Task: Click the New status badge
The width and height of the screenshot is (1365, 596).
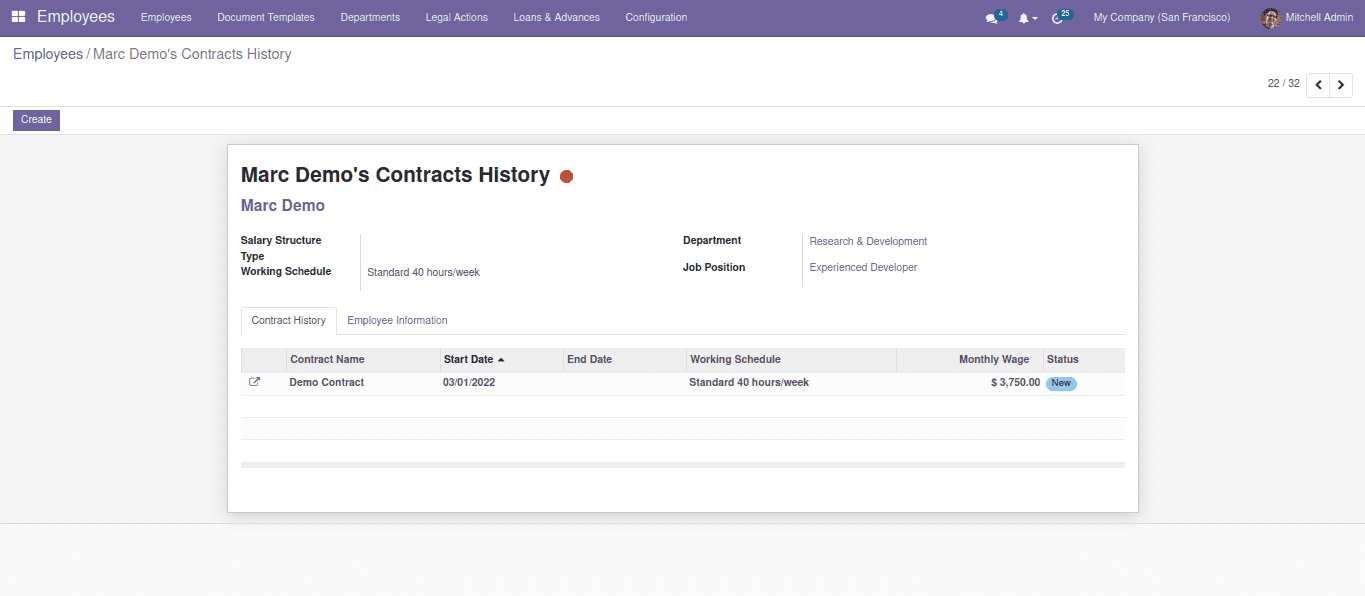Action: coord(1061,383)
